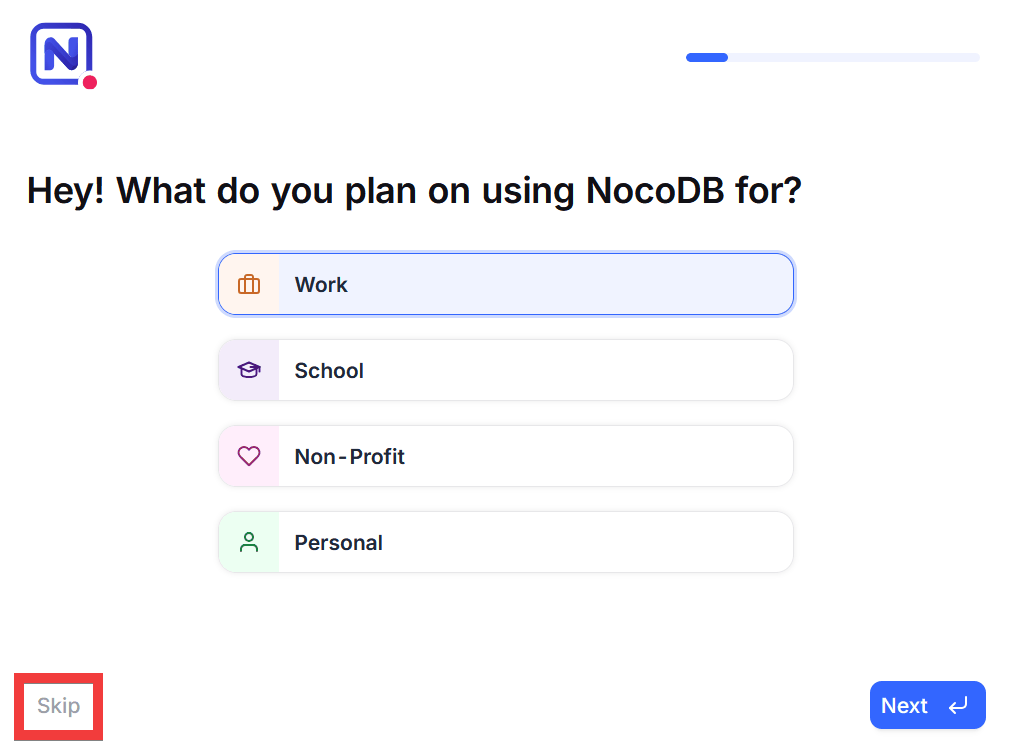This screenshot has width=1027, height=749.
Task: Click the Personal text label
Action: pyautogui.click(x=339, y=543)
